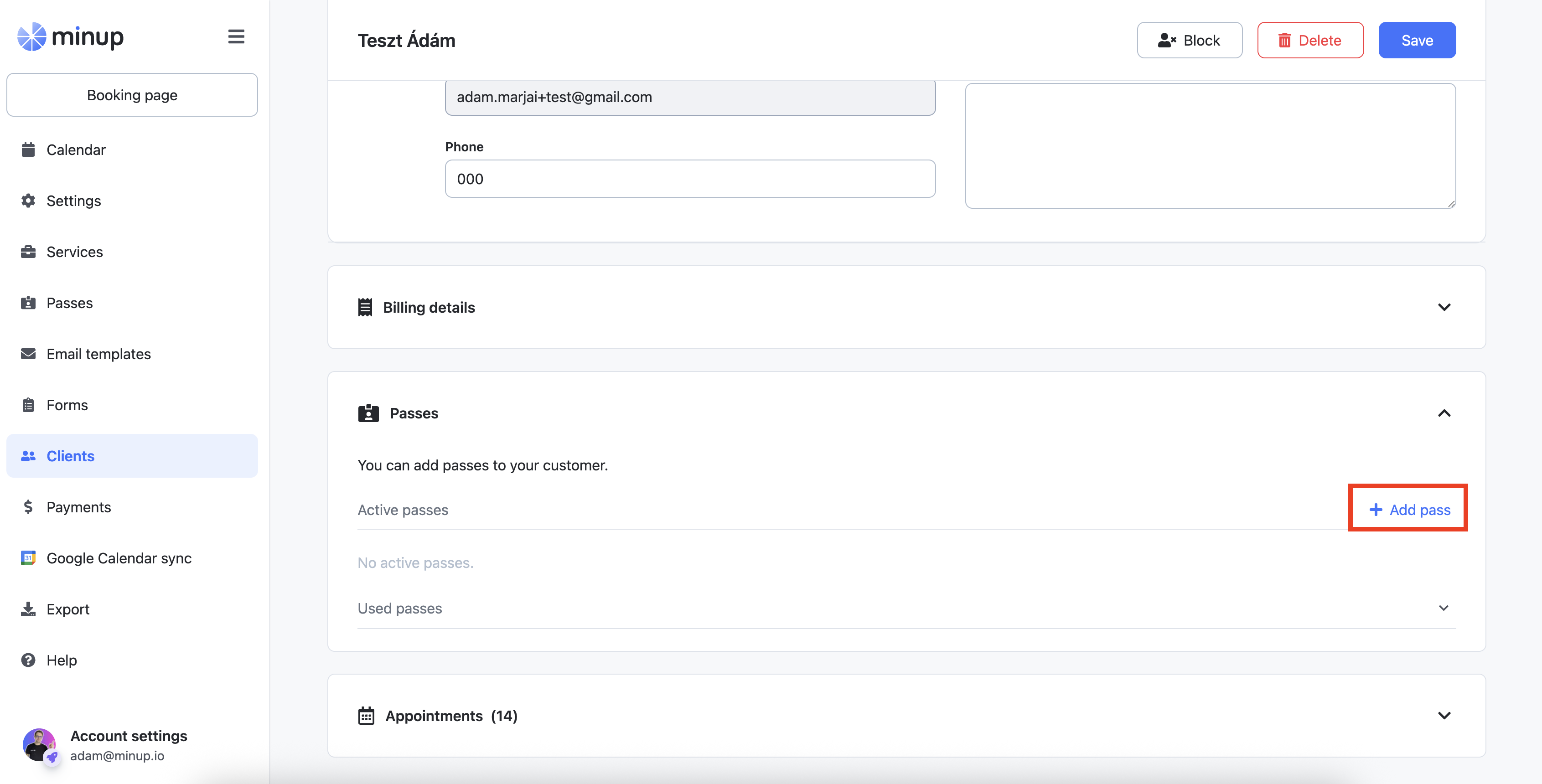The image size is (1542, 784).
Task: Open Payments in the sidebar
Action: tap(78, 507)
